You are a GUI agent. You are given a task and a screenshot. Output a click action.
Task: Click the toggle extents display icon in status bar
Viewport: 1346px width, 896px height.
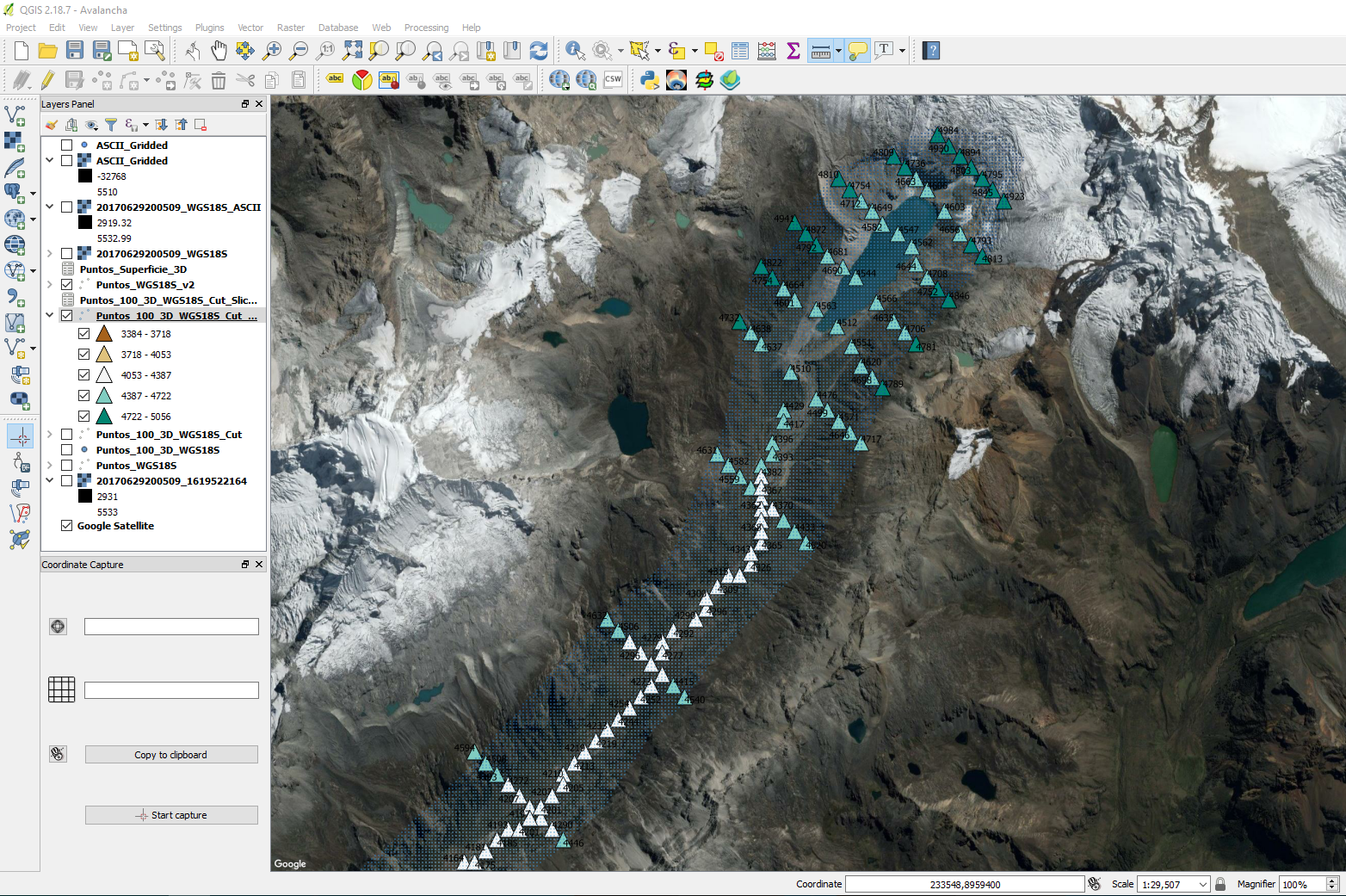pos(1095,884)
